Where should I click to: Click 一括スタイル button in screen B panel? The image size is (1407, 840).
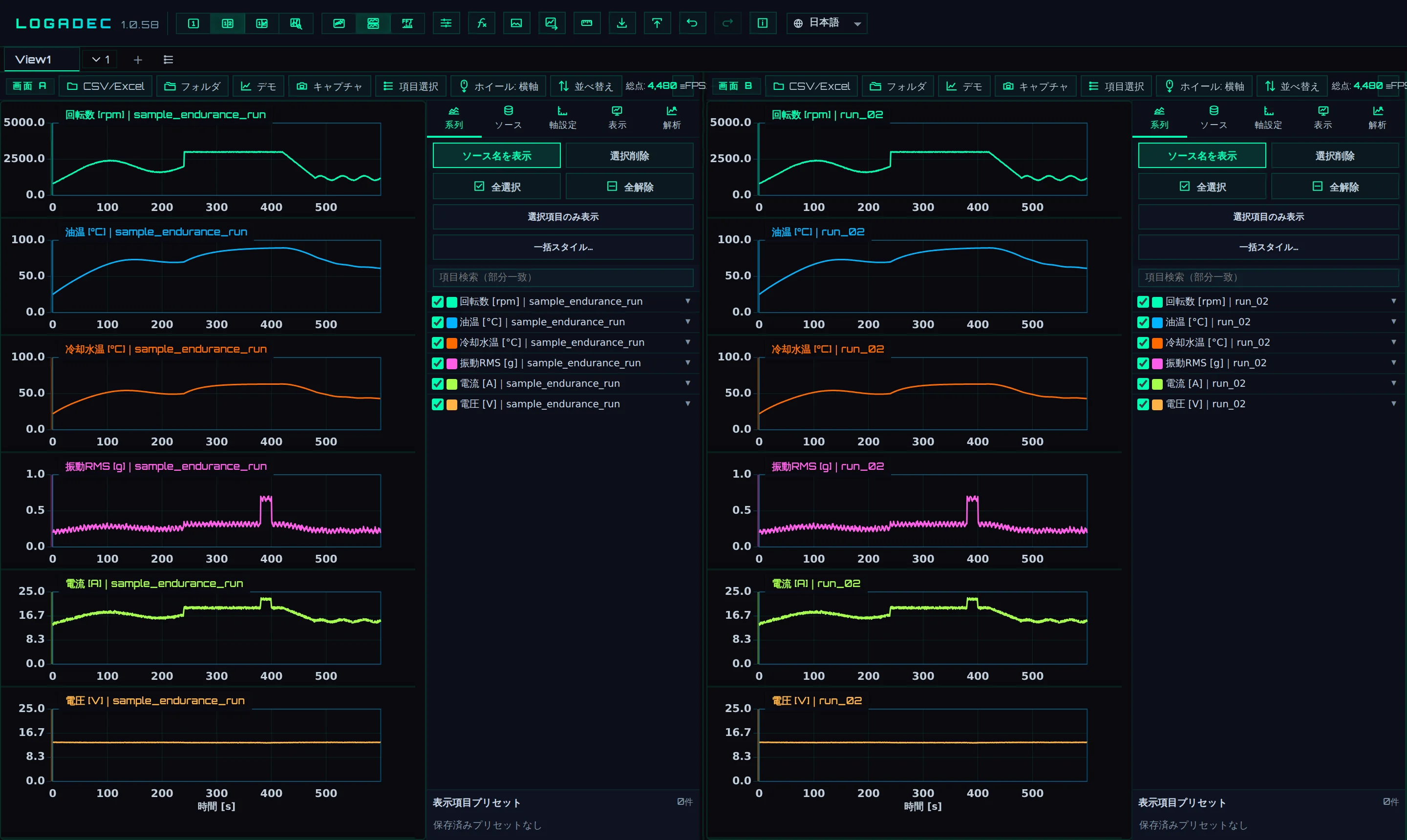pyautogui.click(x=1268, y=247)
